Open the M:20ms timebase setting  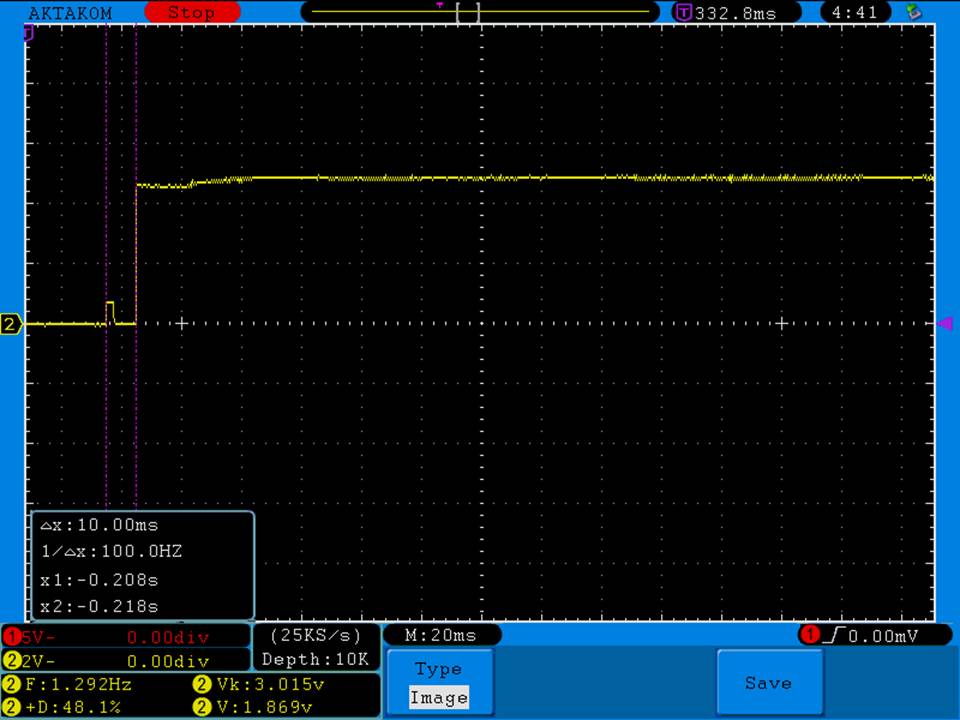pyautogui.click(x=441, y=635)
